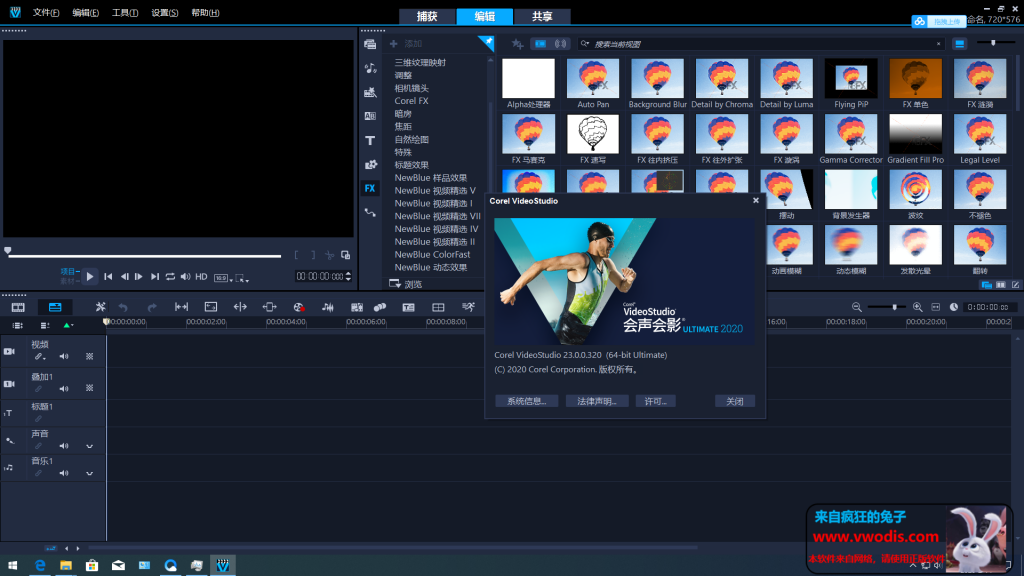Click the Undo arrow in the timeline toolbar
The height and width of the screenshot is (576, 1024).
pyautogui.click(x=123, y=307)
